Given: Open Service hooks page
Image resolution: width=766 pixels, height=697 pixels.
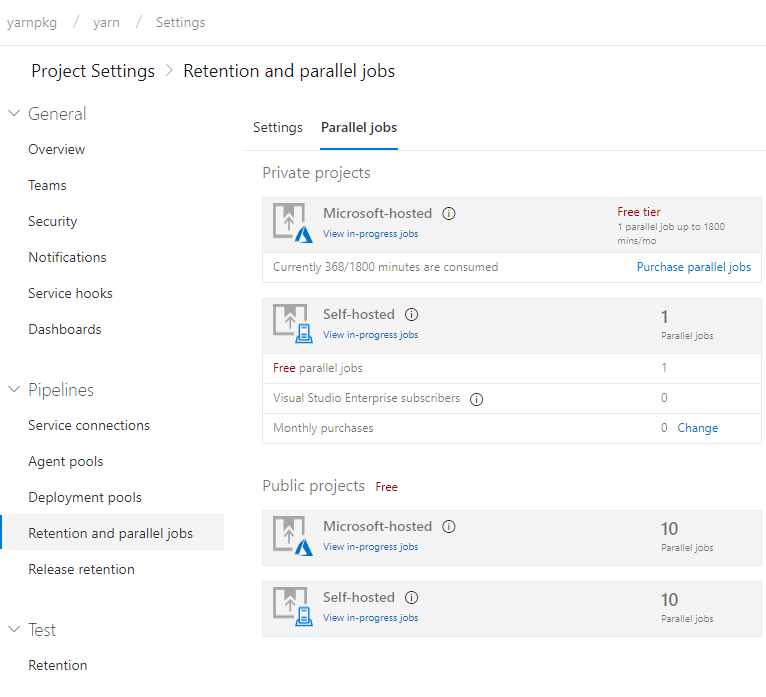Looking at the screenshot, I should coord(70,294).
